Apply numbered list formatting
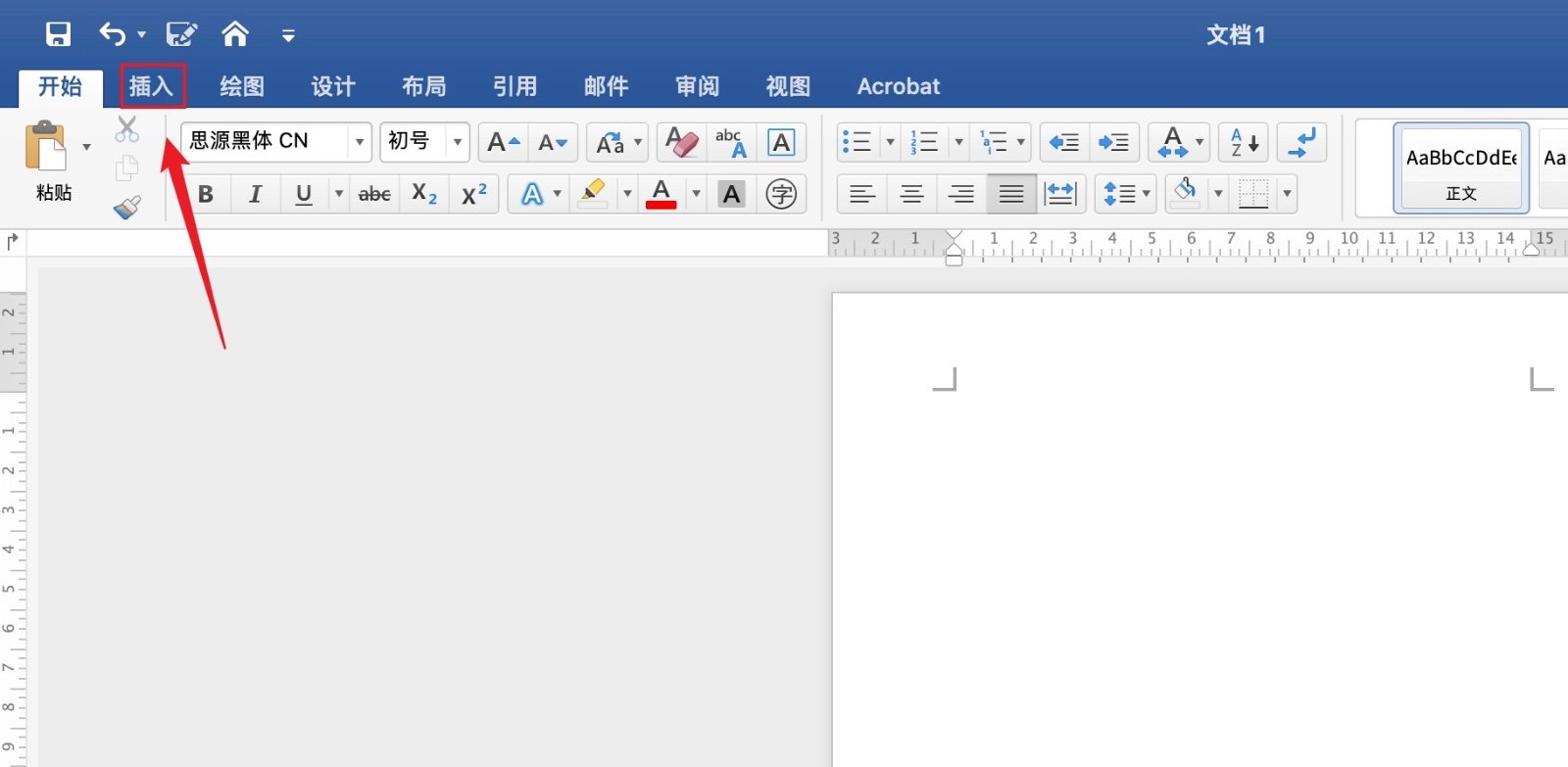1568x767 pixels. [924, 143]
